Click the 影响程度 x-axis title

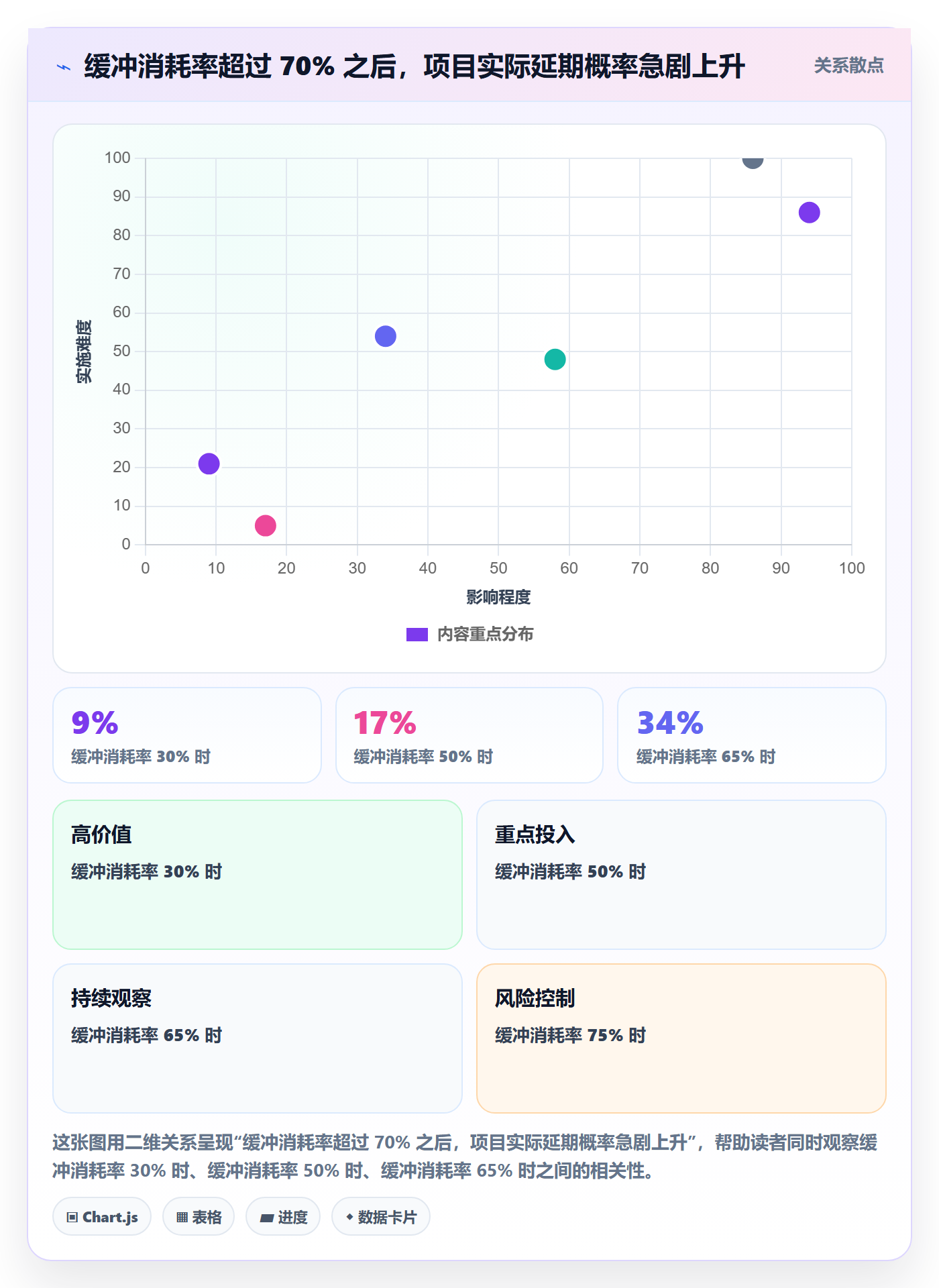pos(498,597)
